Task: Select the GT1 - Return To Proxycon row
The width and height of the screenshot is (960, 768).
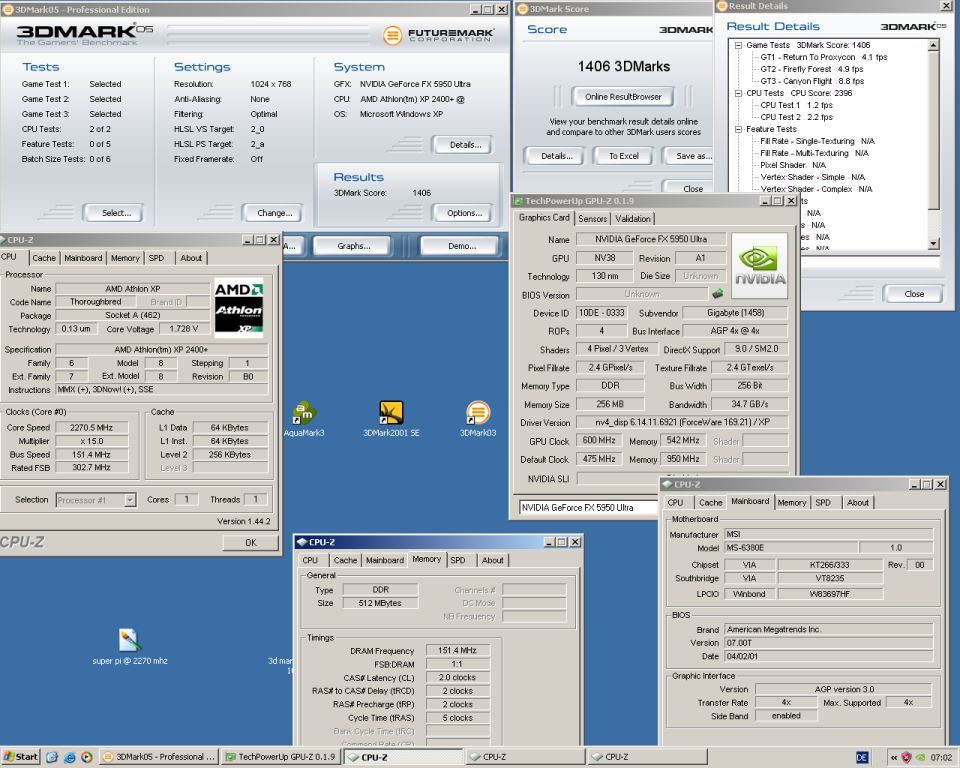Action: [x=823, y=57]
